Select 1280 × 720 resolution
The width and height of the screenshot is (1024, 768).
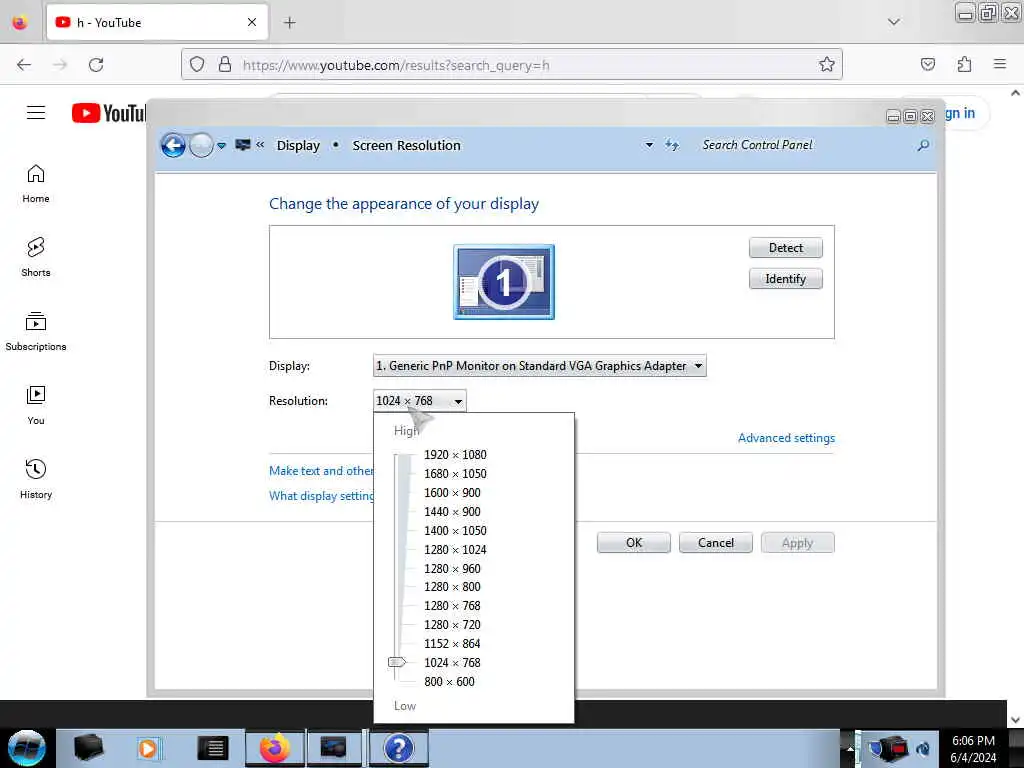(452, 624)
